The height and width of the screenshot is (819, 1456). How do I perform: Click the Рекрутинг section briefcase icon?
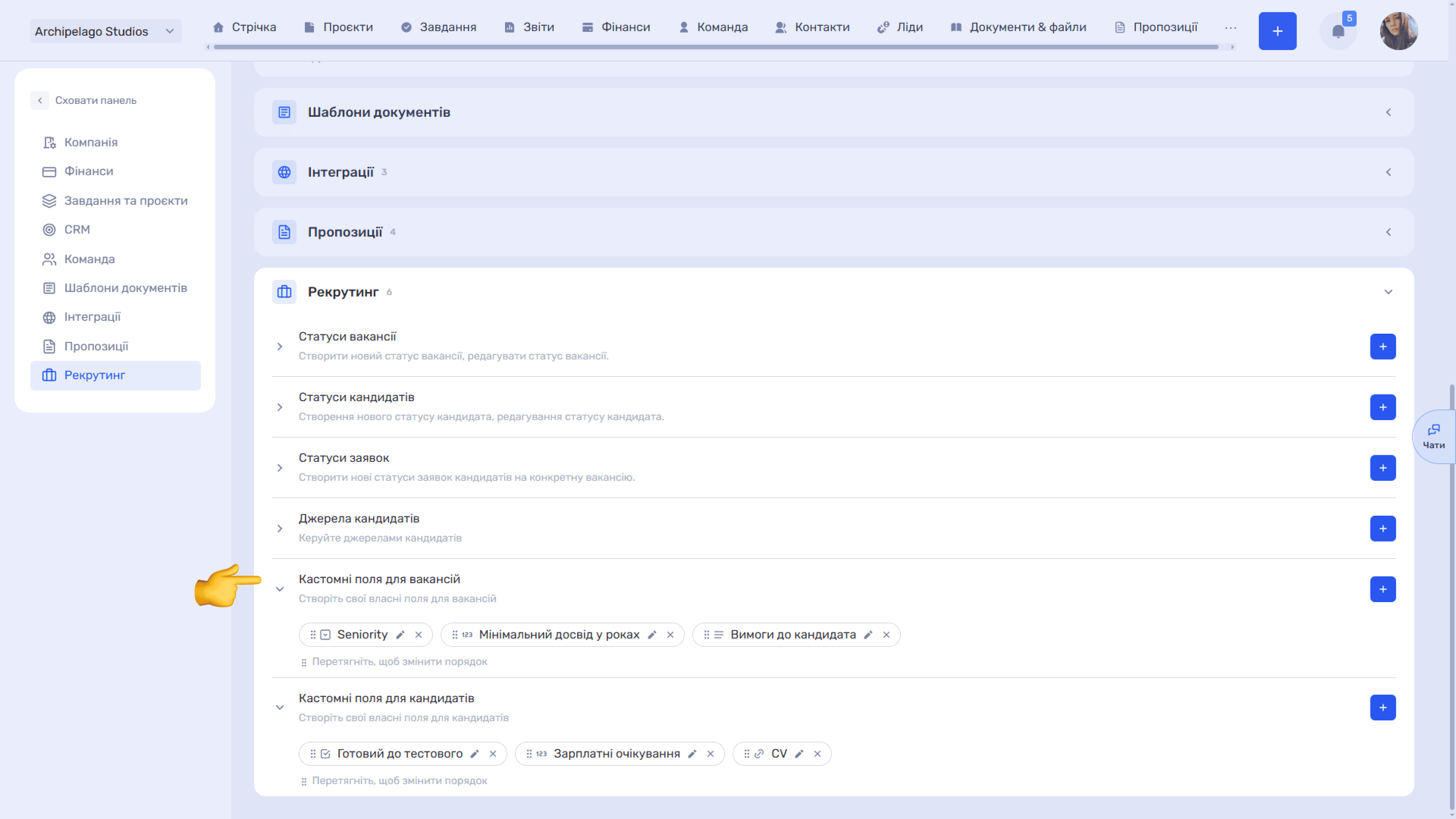coord(284,292)
